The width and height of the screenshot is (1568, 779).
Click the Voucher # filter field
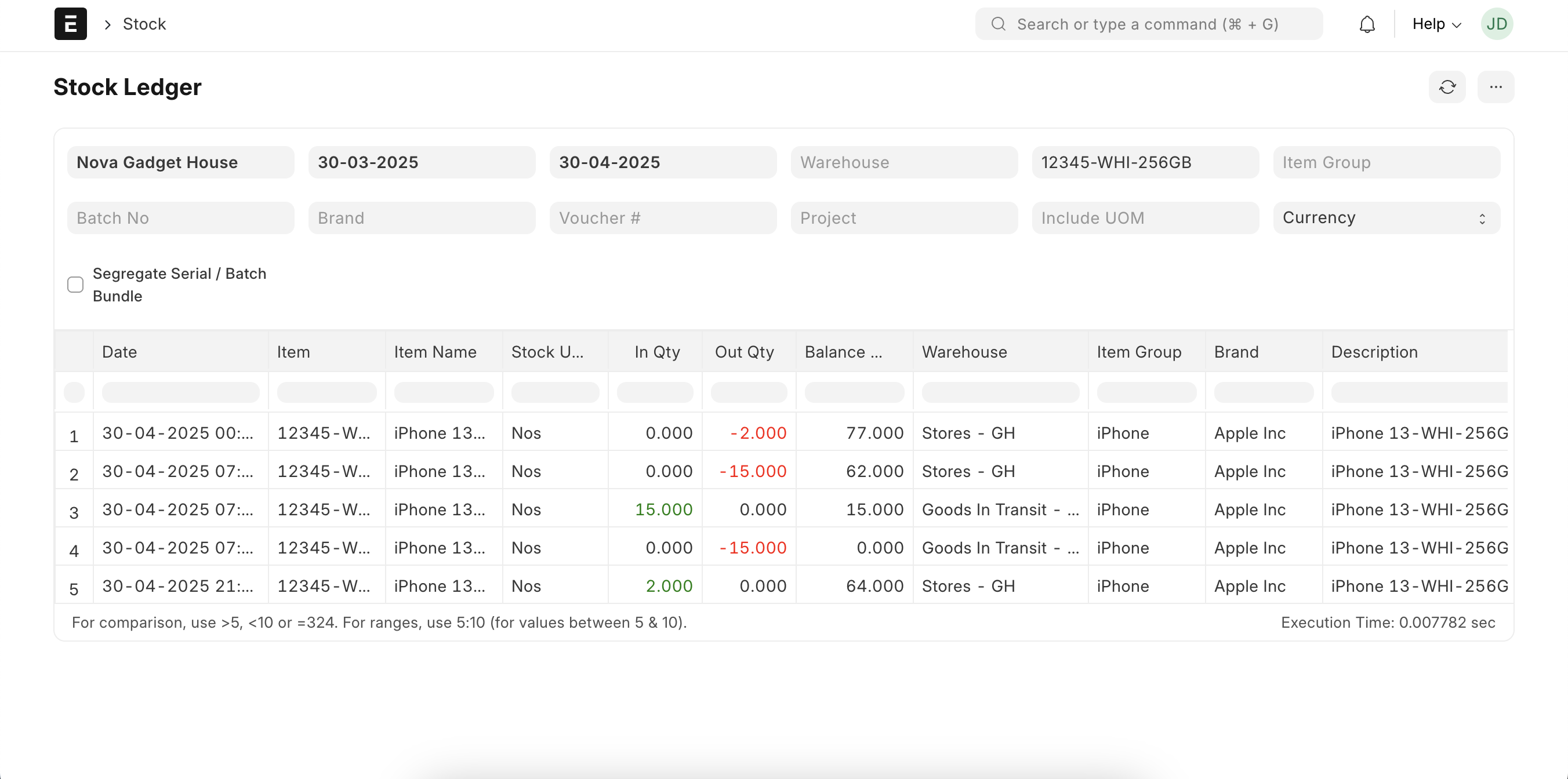(x=663, y=218)
